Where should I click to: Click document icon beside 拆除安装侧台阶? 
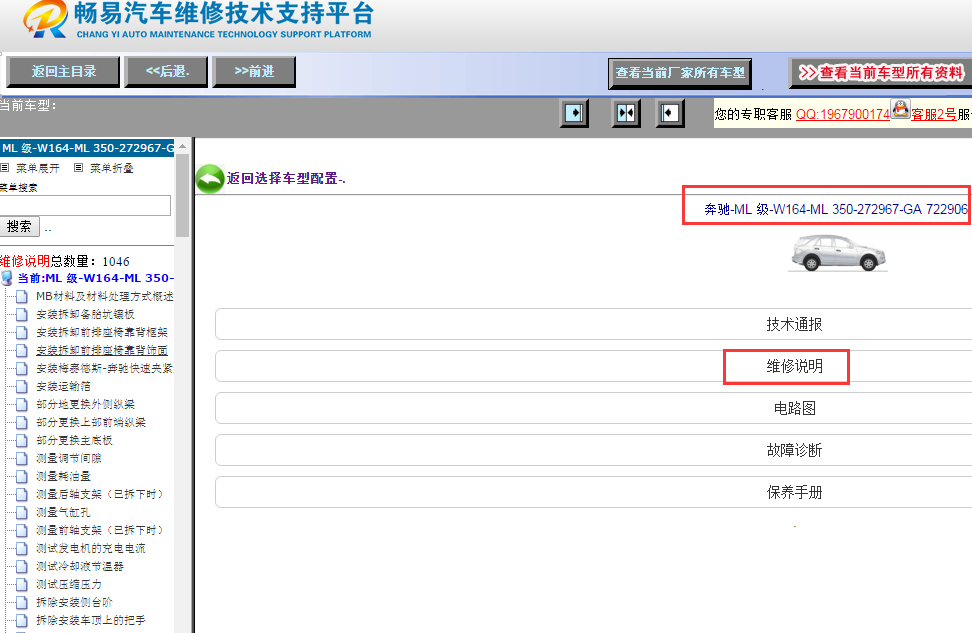[22, 602]
